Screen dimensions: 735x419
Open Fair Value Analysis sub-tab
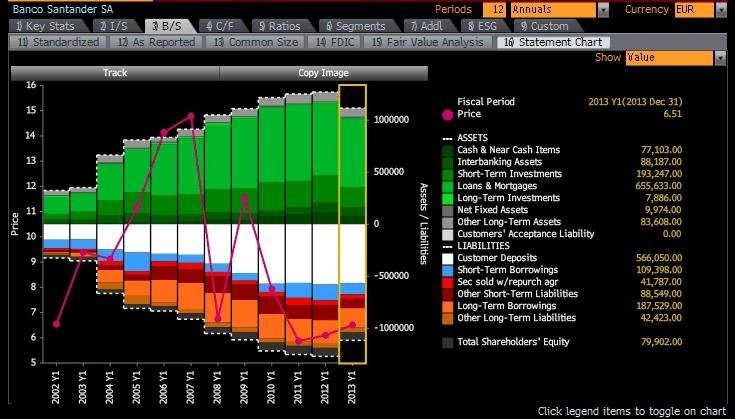point(428,42)
